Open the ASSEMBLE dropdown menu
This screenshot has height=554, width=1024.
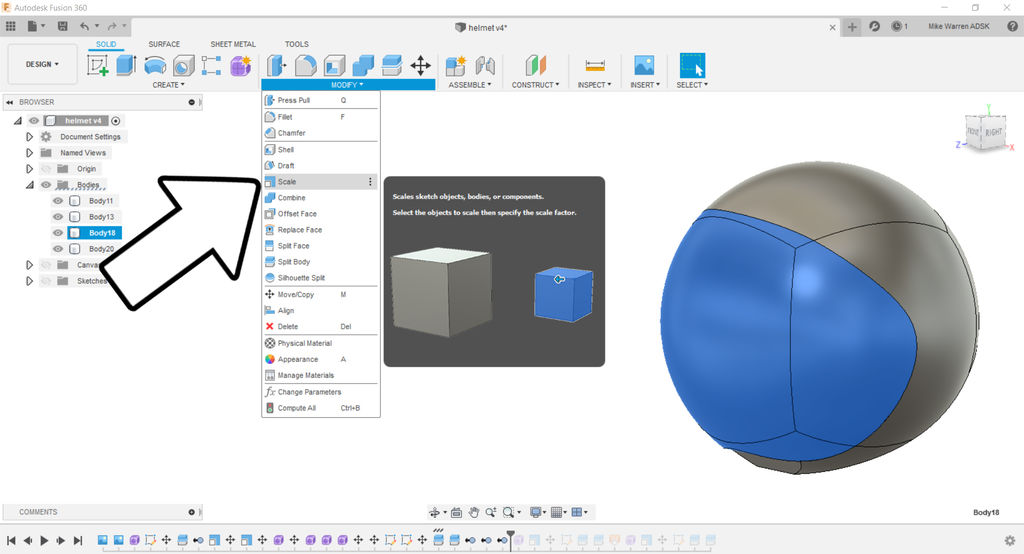click(470, 85)
